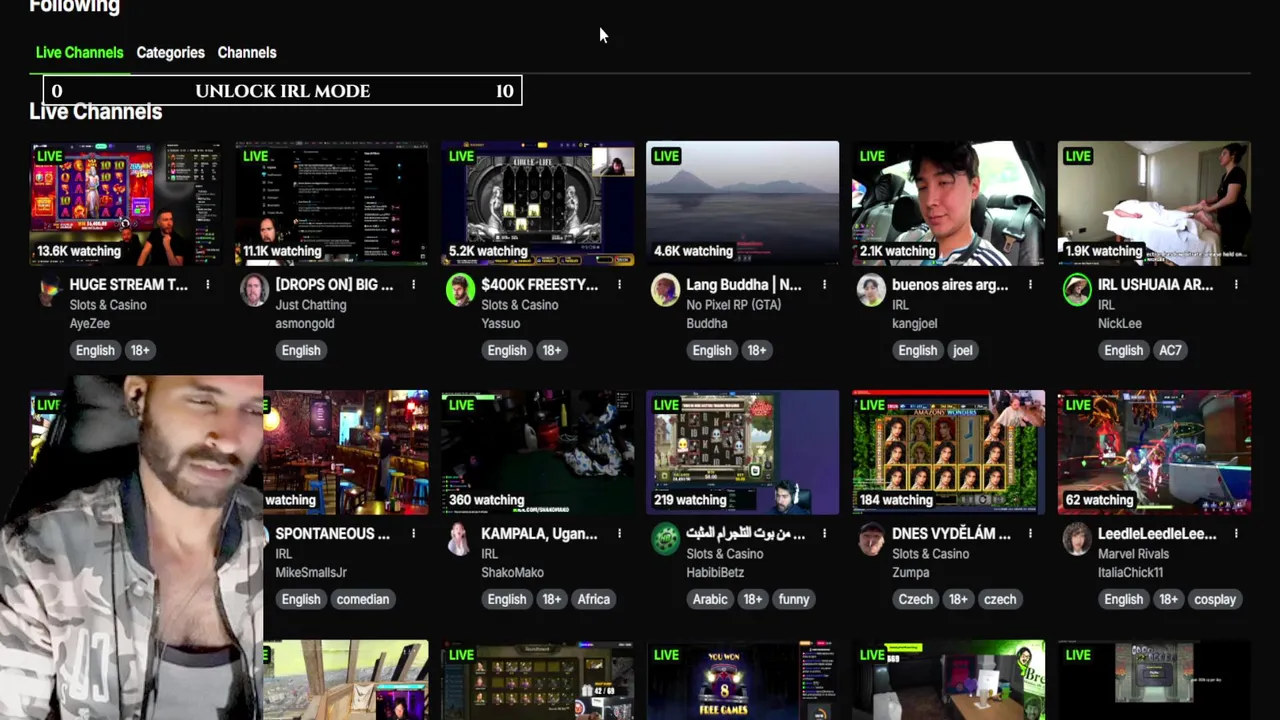Select the Arabic language tag
The image size is (1280, 720).
[710, 599]
